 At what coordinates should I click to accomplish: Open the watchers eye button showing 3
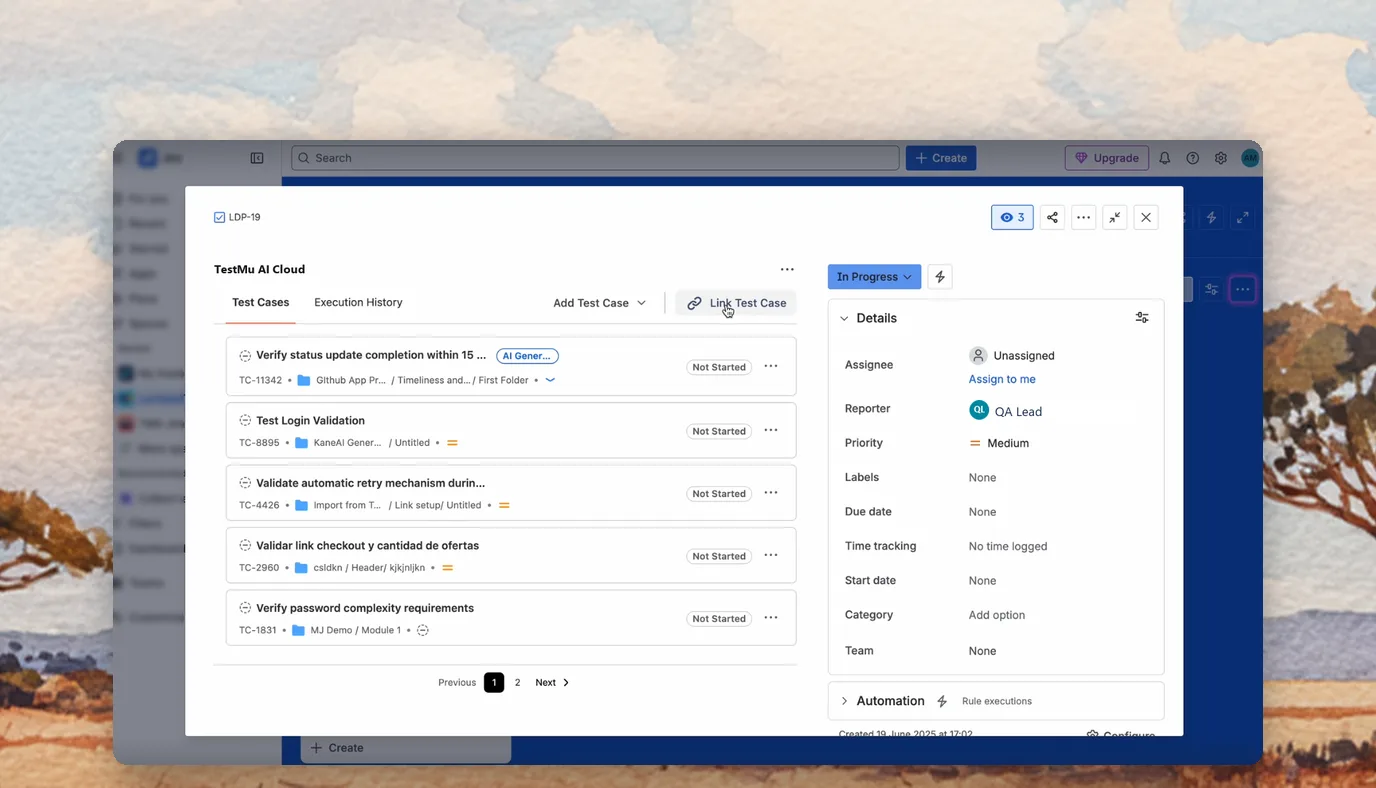[x=1012, y=217]
